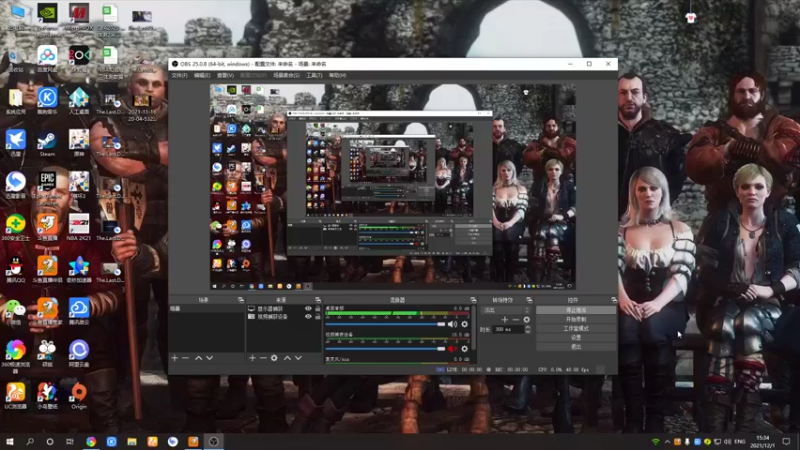Image resolution: width=800 pixels, height=450 pixels.
Task: Open the Windows Start menu
Action: [x=10, y=442]
